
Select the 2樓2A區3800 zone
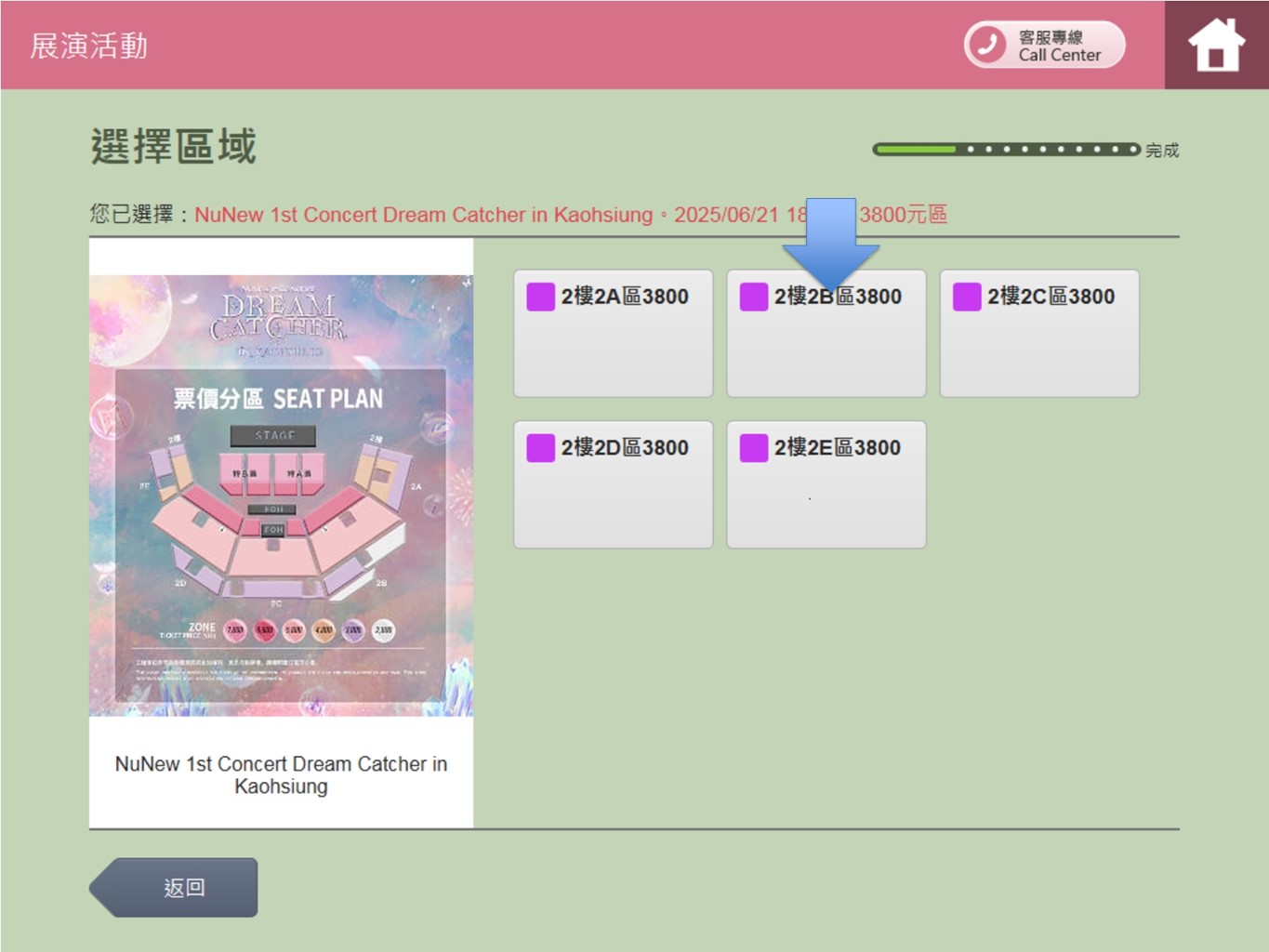pos(614,334)
